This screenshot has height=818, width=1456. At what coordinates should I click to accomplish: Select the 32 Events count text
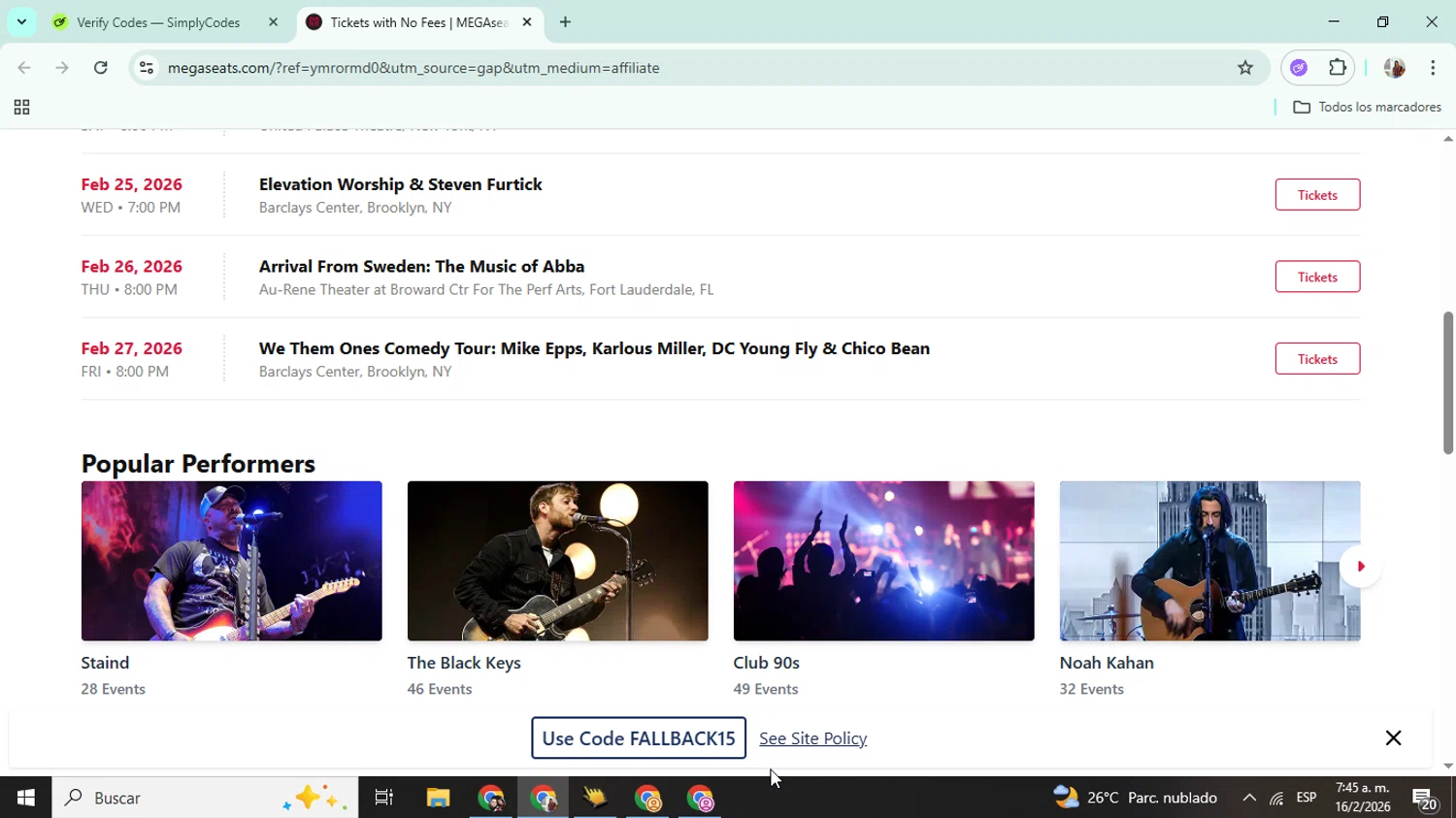tap(1092, 689)
